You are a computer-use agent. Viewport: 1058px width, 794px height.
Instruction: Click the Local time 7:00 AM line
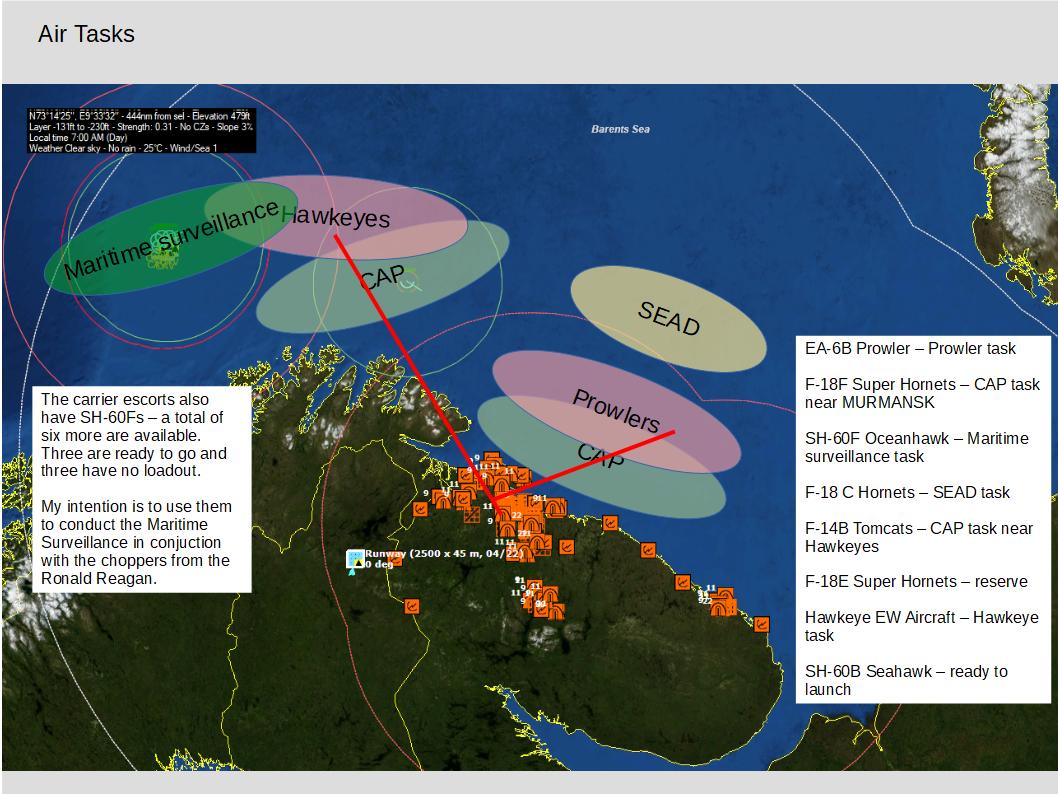tap(78, 138)
